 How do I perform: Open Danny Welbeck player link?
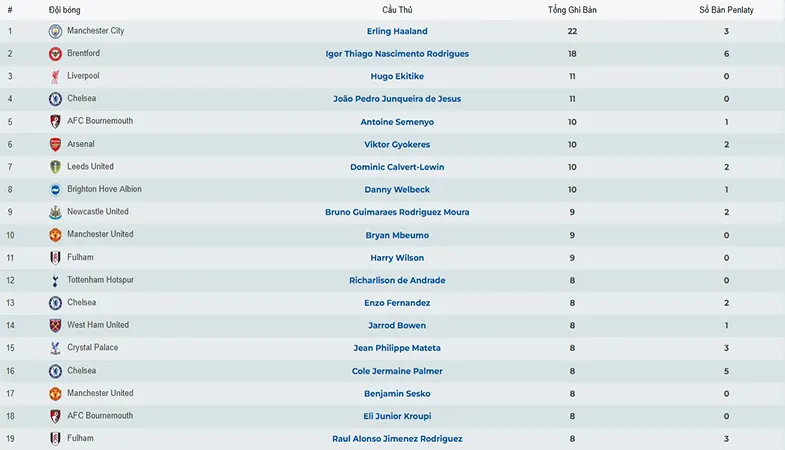397,189
